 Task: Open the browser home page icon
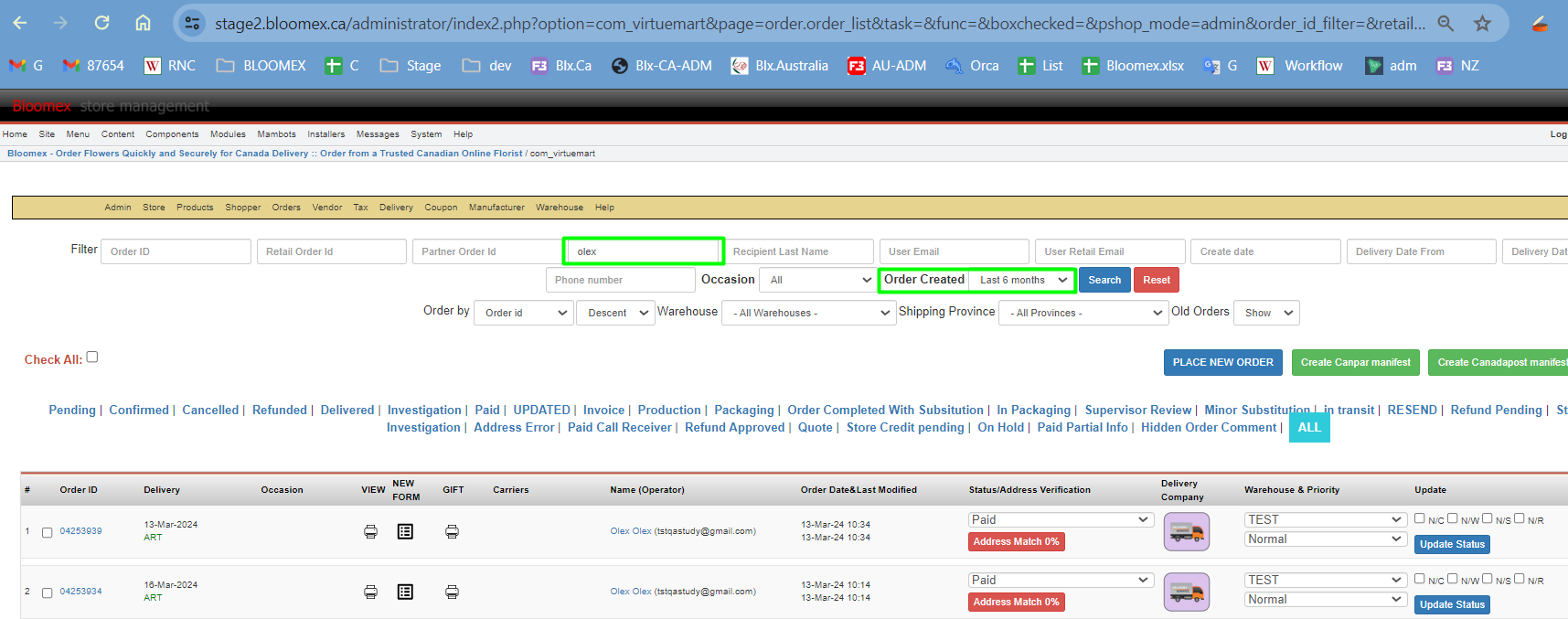143,23
